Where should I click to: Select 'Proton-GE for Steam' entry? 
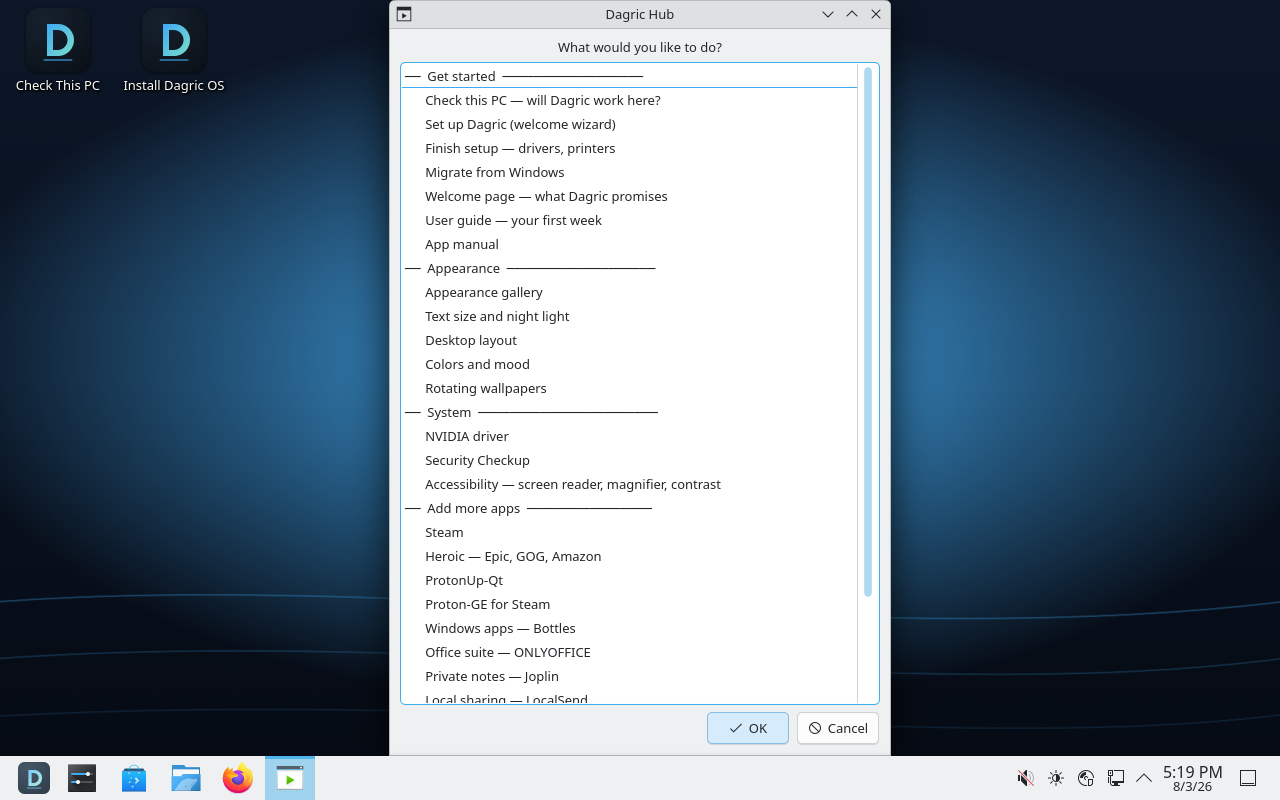click(629, 604)
